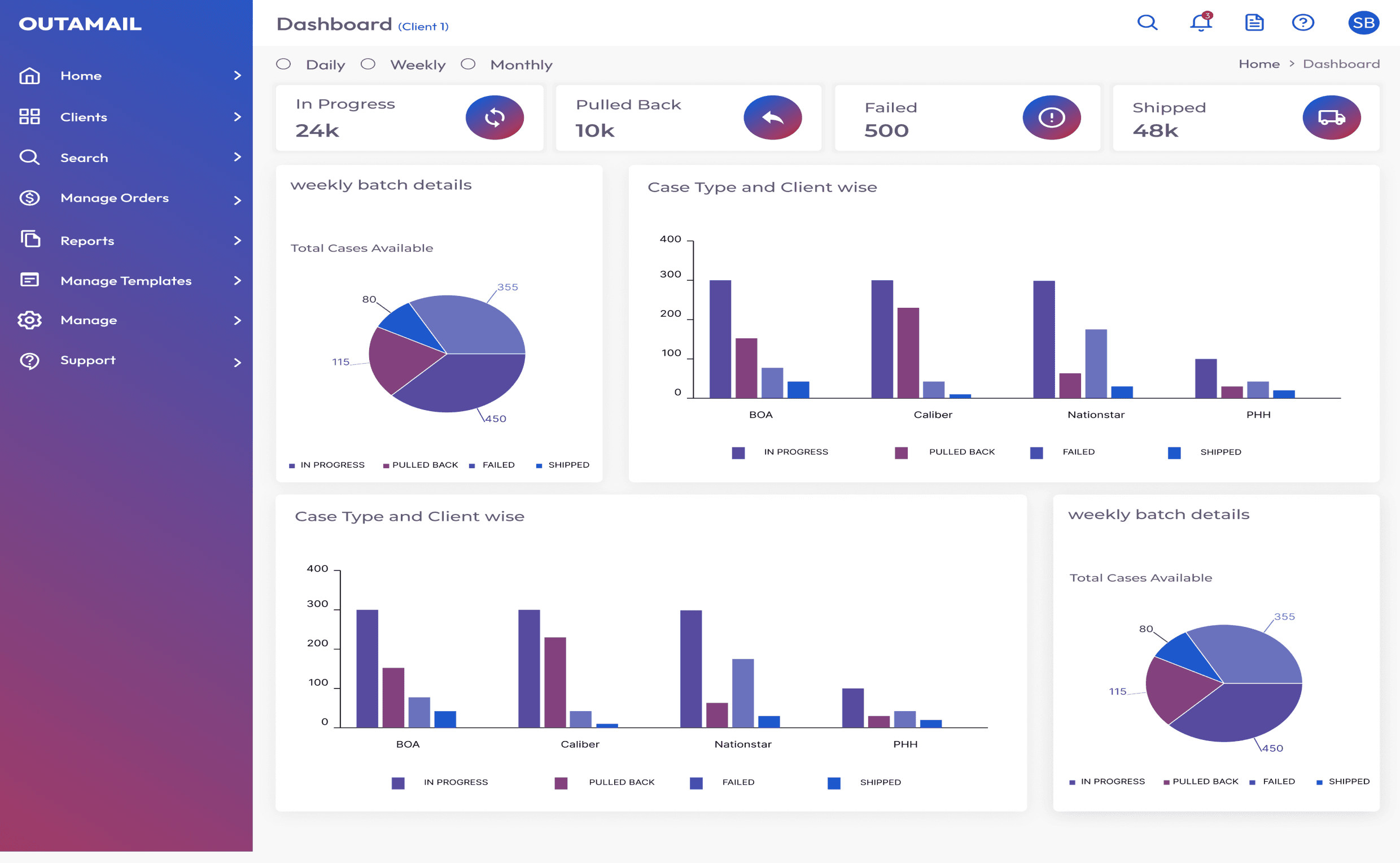This screenshot has height=863, width=1400.
Task: Expand the Clients sidebar chevron
Action: (237, 116)
